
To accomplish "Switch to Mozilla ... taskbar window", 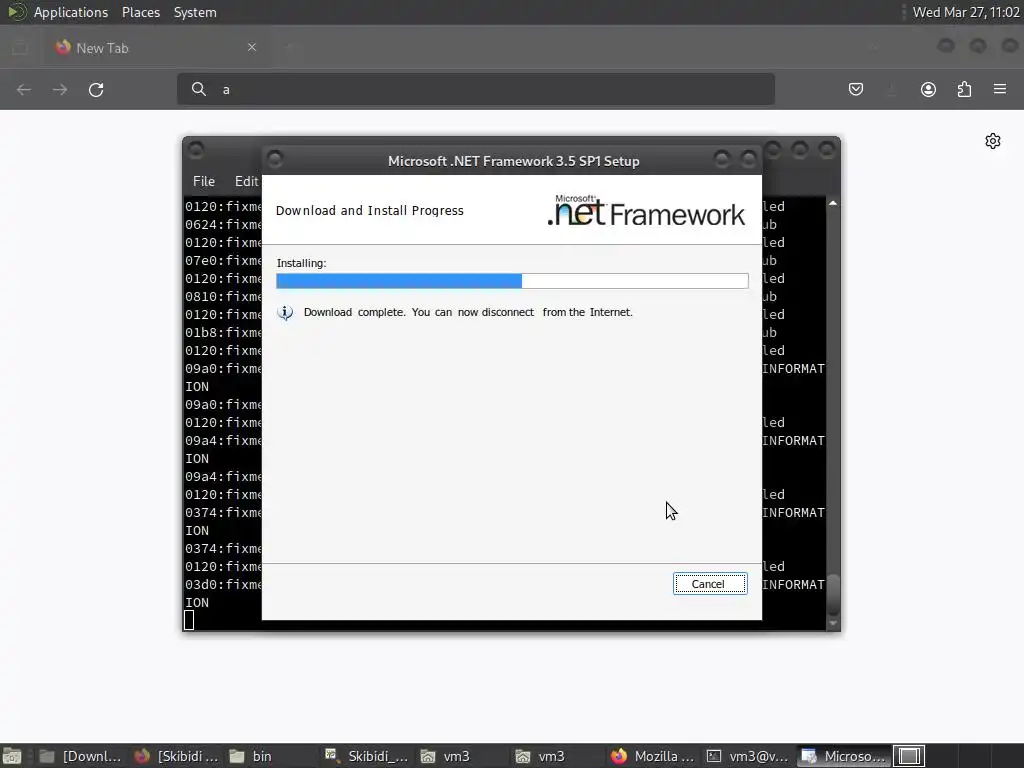I will pos(652,756).
